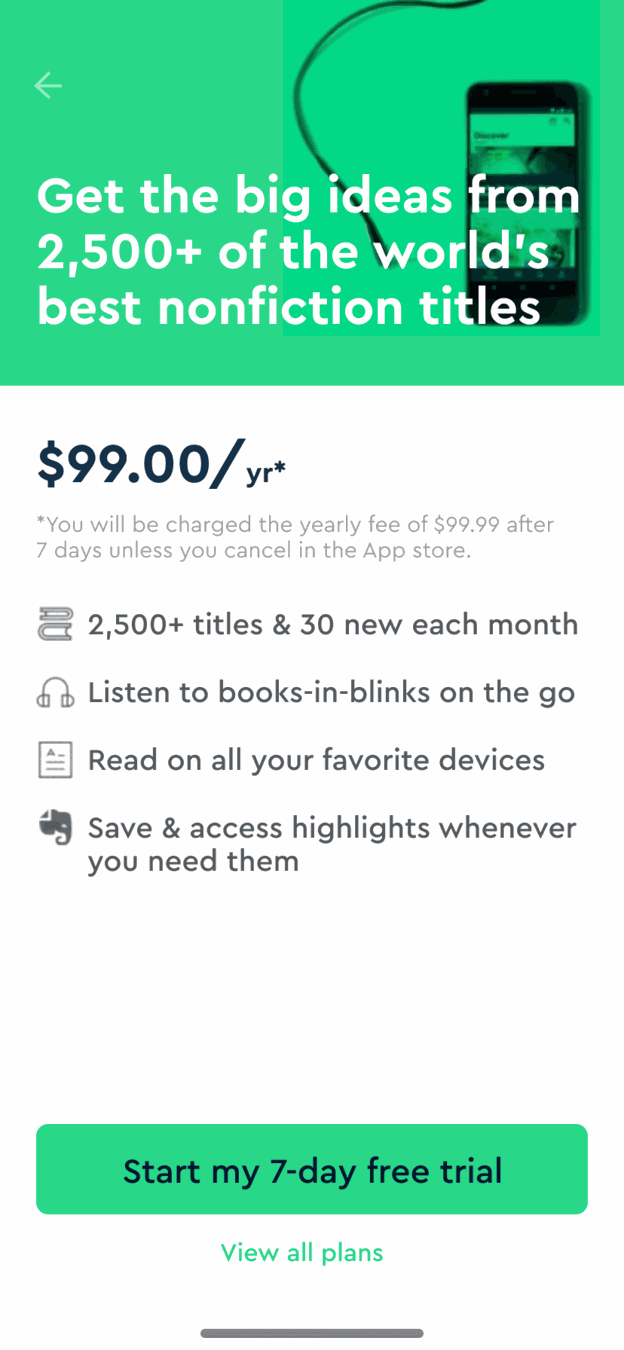Click the document reading icon
This screenshot has width=624, height=1350.
click(x=55, y=760)
